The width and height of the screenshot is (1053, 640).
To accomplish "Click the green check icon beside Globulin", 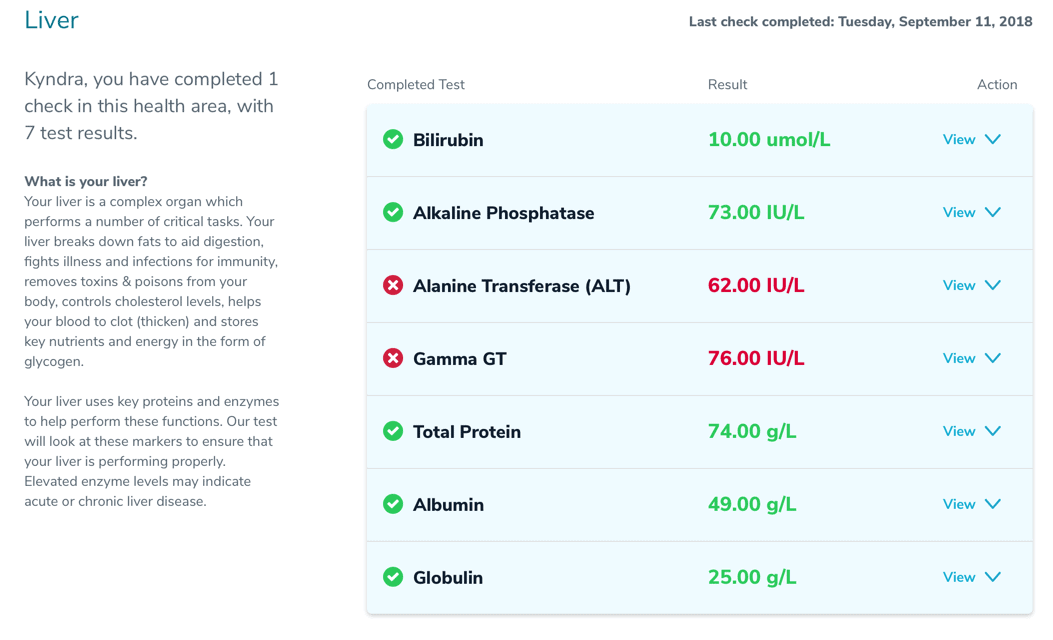I will pyautogui.click(x=393, y=577).
